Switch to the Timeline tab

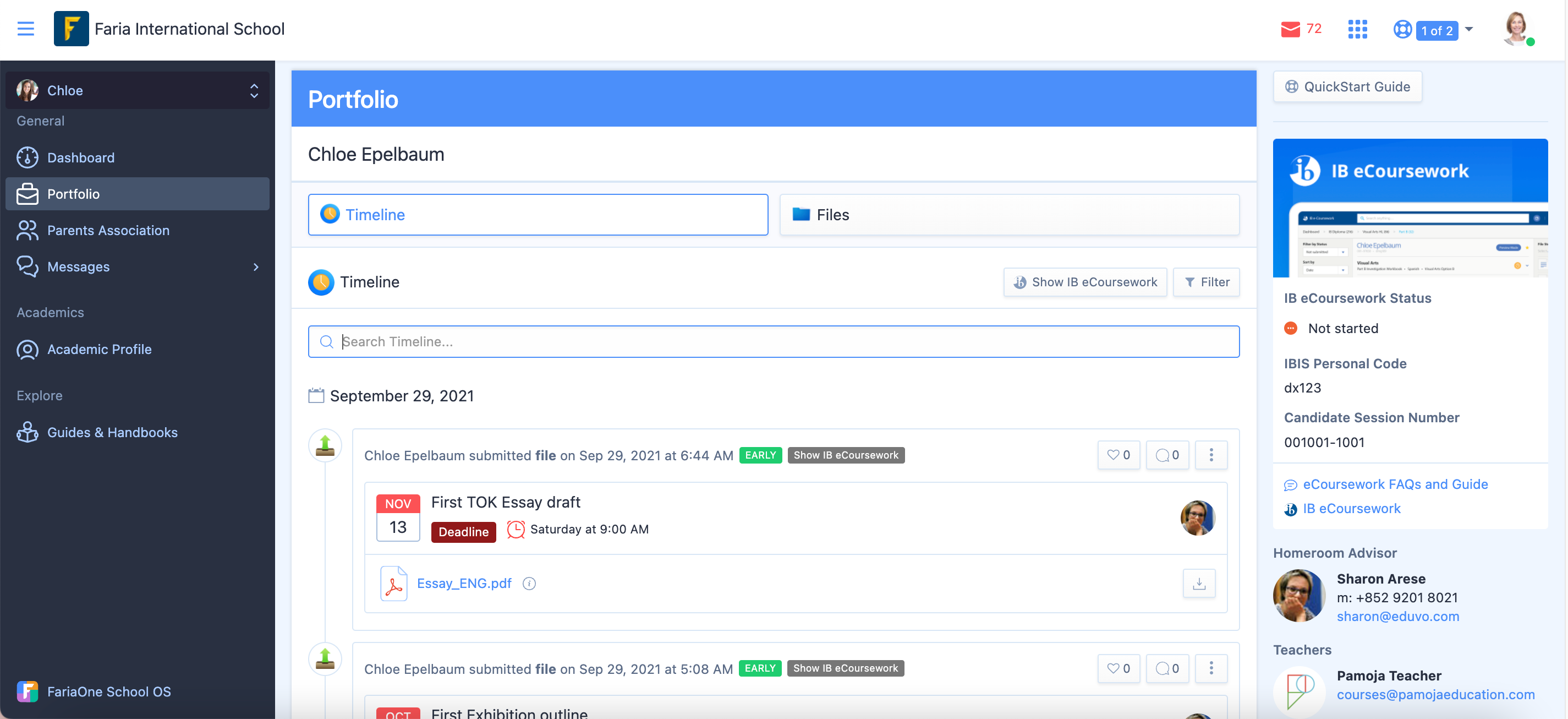pos(538,215)
